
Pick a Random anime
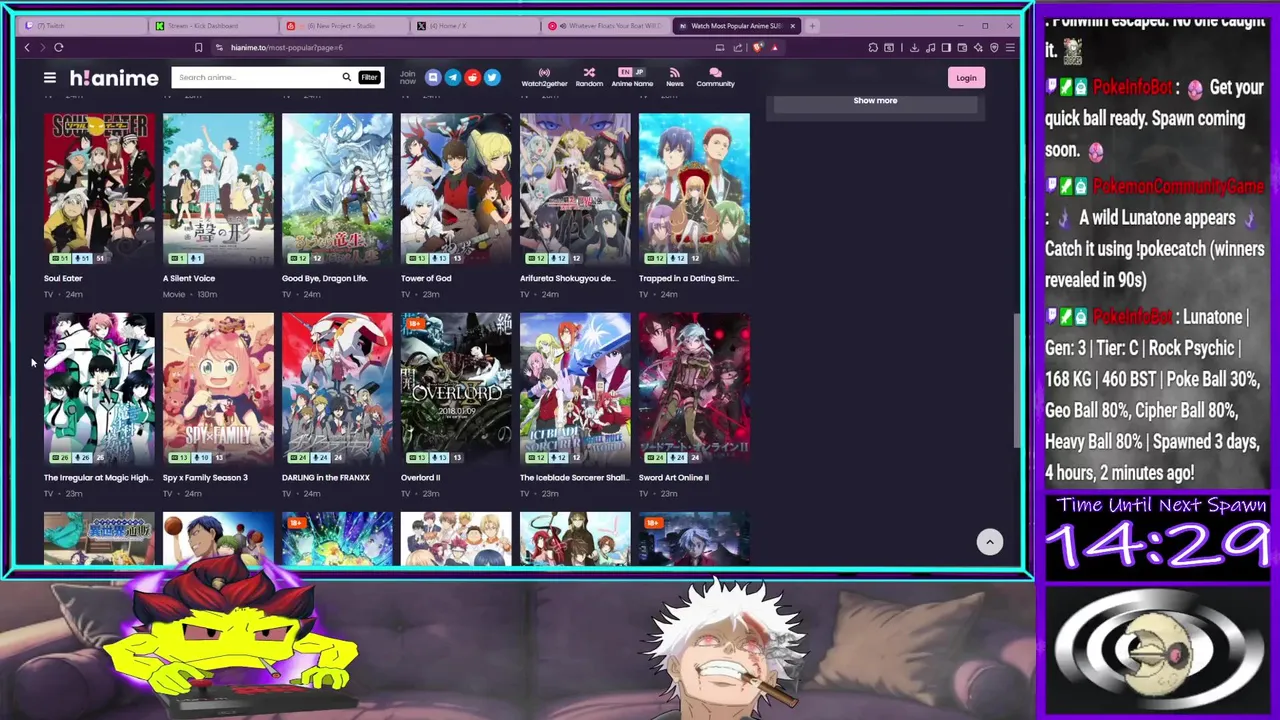[x=589, y=77]
